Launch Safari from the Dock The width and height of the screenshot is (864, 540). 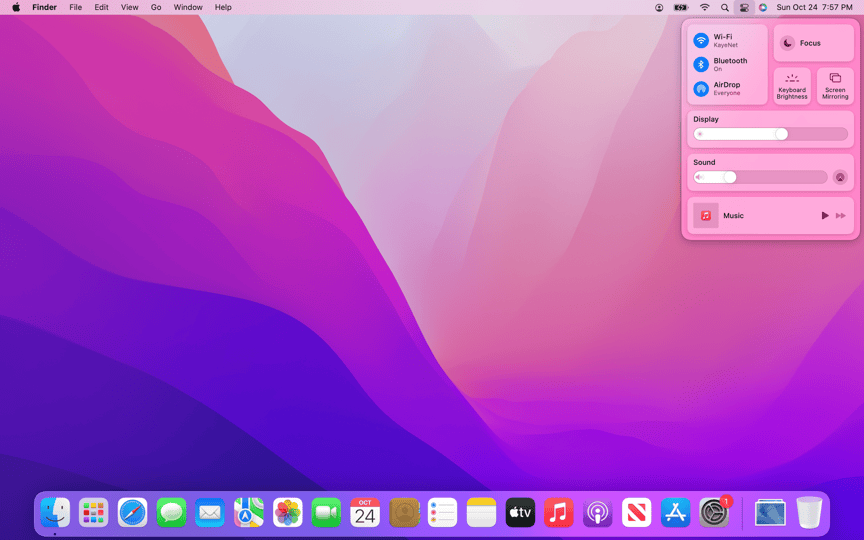click(x=132, y=512)
